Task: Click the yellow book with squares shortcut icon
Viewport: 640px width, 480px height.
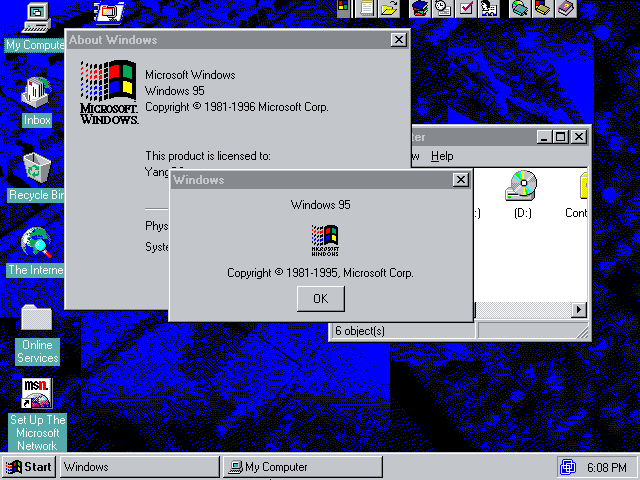Action: pyautogui.click(x=542, y=8)
